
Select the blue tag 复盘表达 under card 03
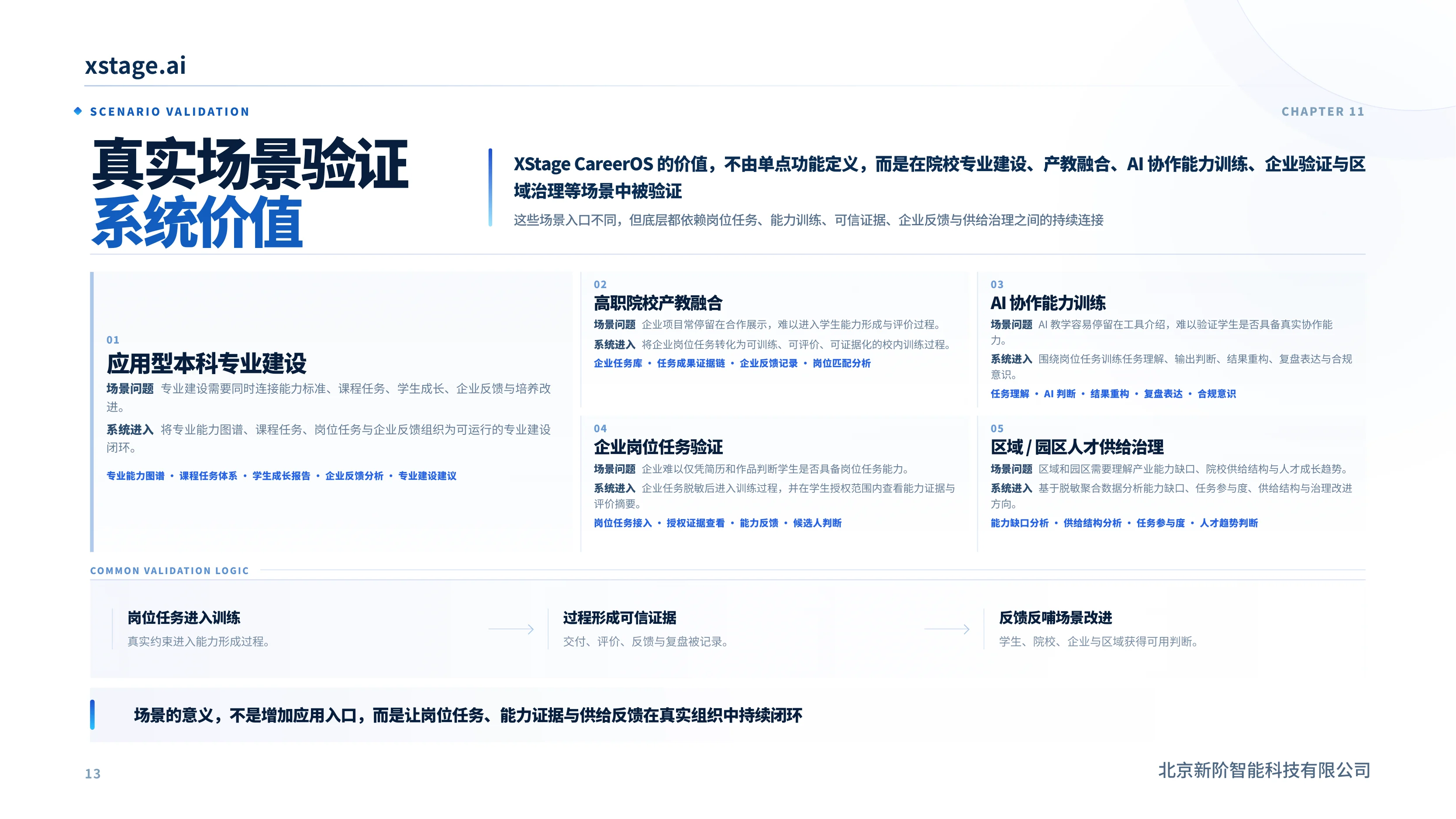click(x=1163, y=394)
